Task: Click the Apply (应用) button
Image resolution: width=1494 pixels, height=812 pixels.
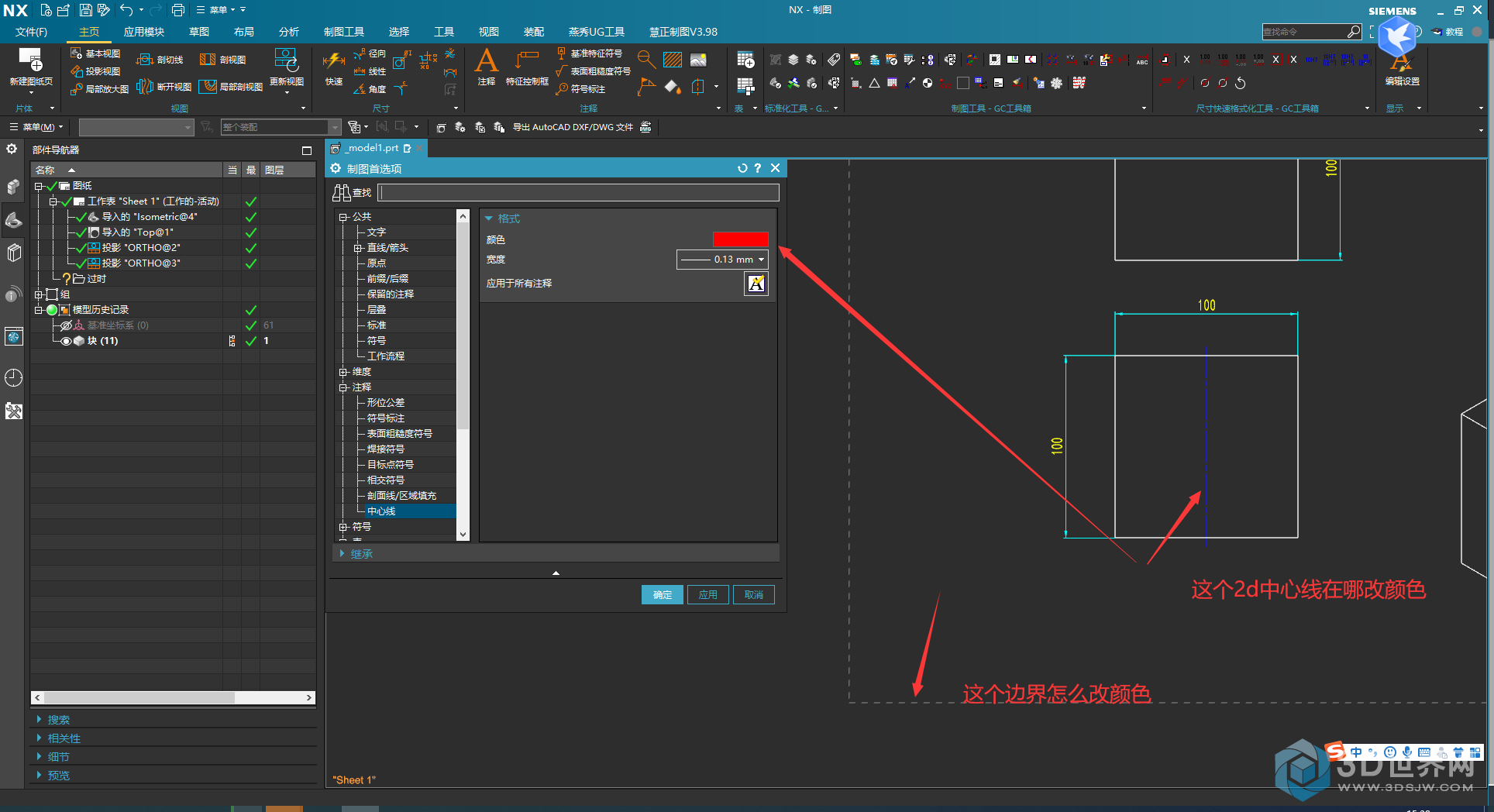Action: (x=708, y=595)
